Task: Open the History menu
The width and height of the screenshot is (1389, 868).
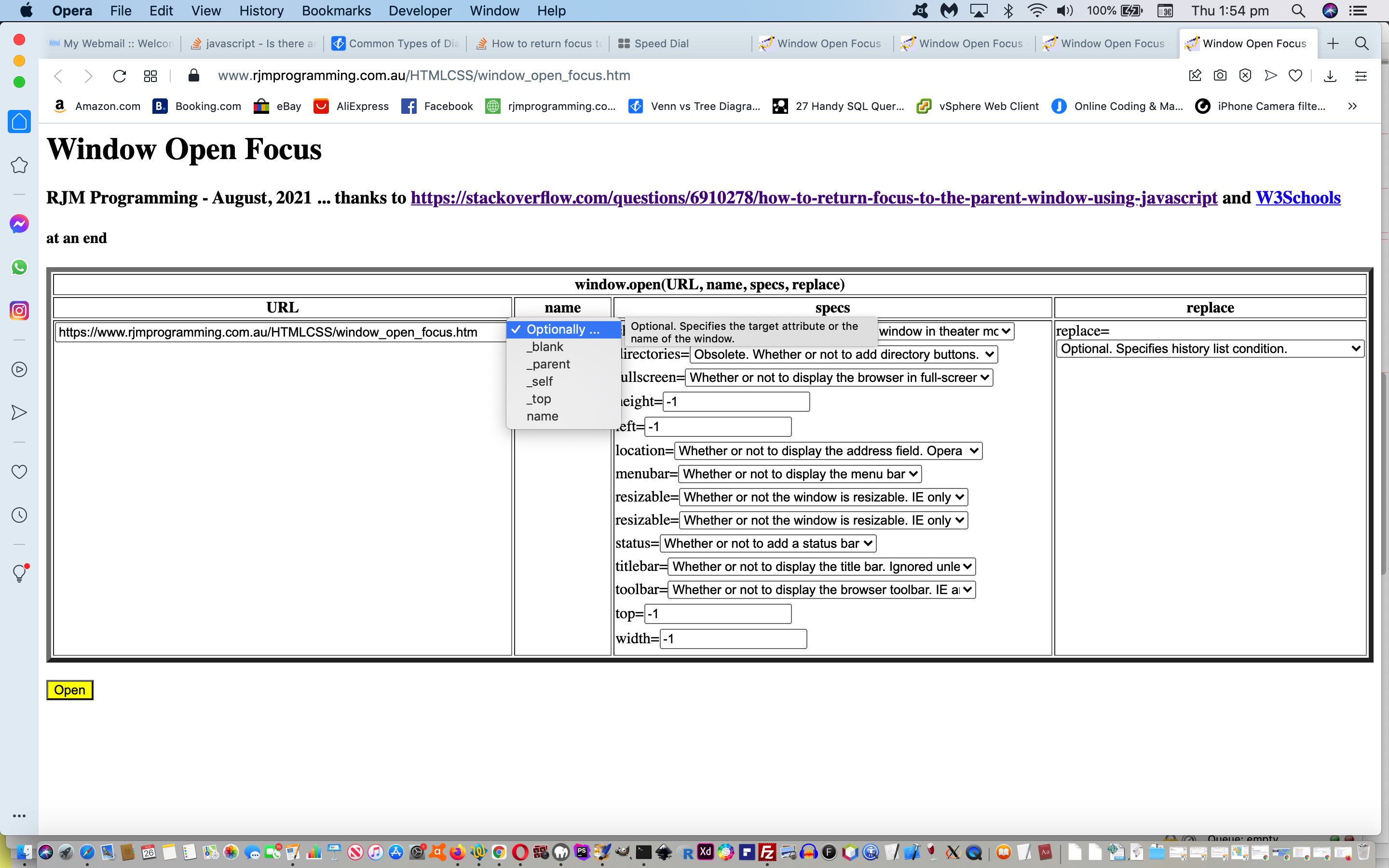Action: click(261, 11)
